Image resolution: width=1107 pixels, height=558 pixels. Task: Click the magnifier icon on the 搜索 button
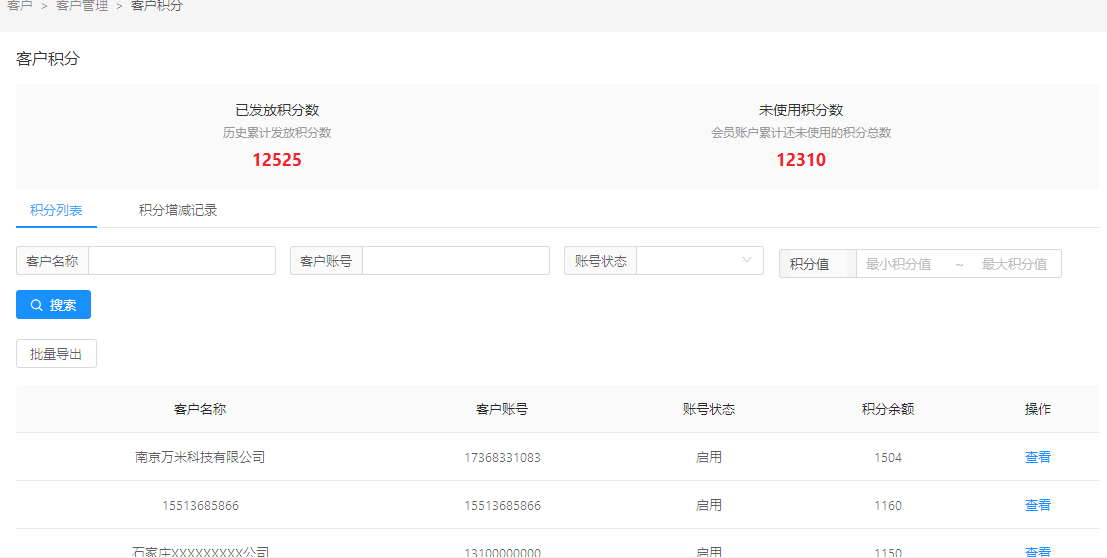[37, 305]
